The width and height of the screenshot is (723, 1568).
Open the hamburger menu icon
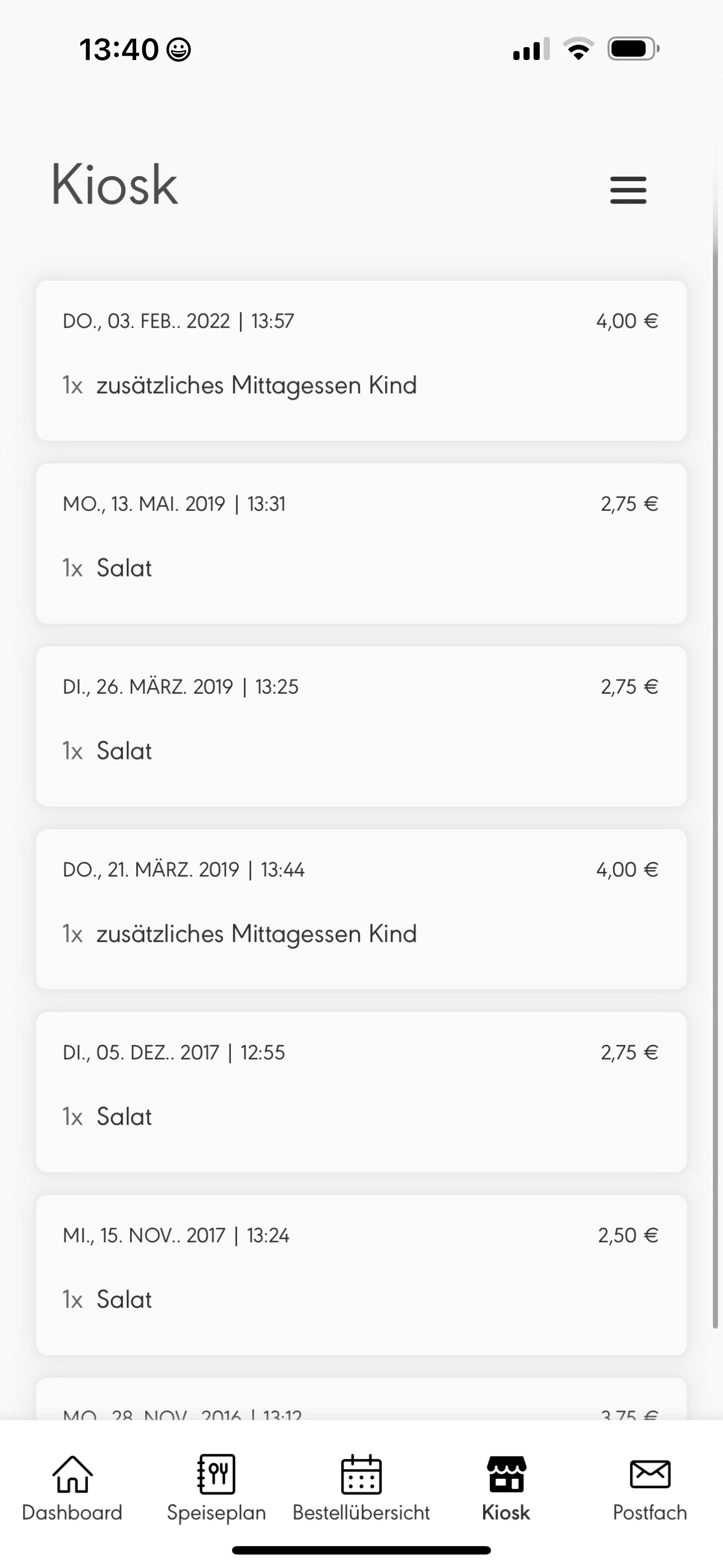tap(628, 190)
